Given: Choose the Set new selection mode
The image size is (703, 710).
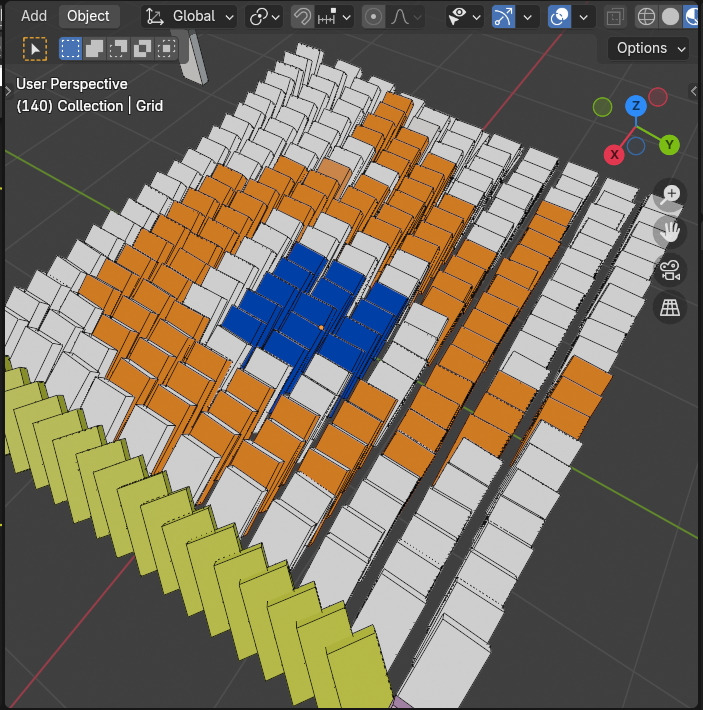Looking at the screenshot, I should pos(70,48).
